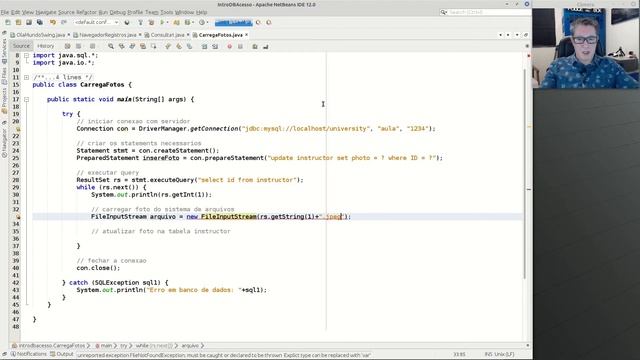Viewport: 640px width, 360px height.
Task: Toggle Bookmark in editor toolbar
Action: tap(189, 47)
